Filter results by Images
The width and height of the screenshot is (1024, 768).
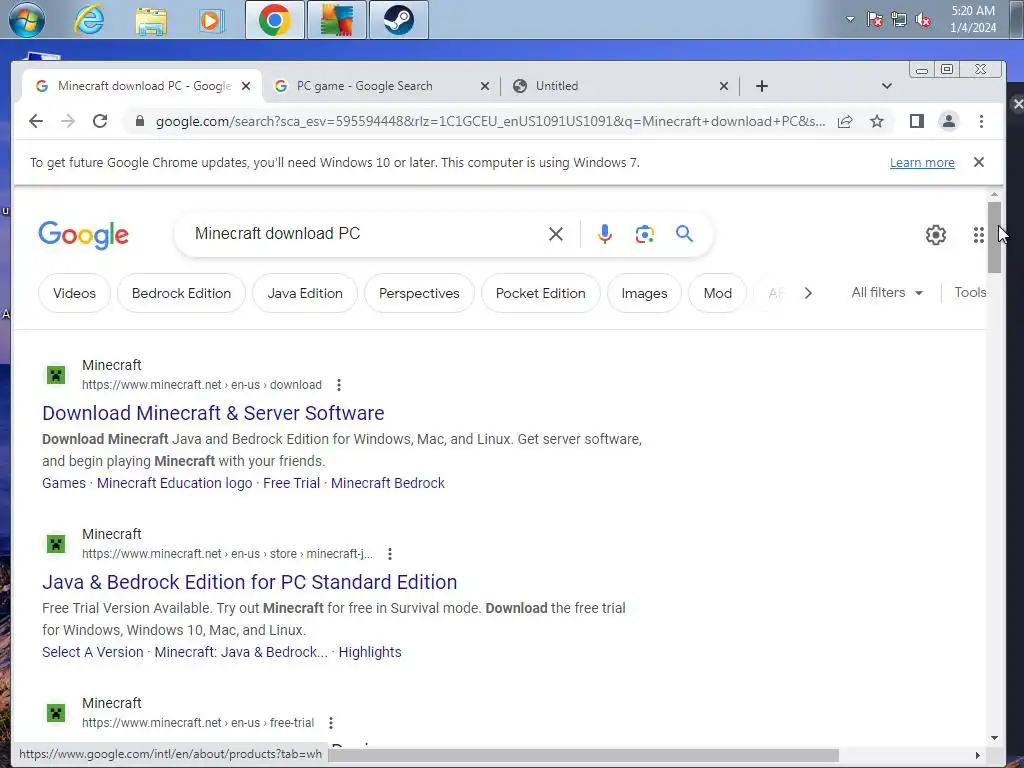(645, 293)
